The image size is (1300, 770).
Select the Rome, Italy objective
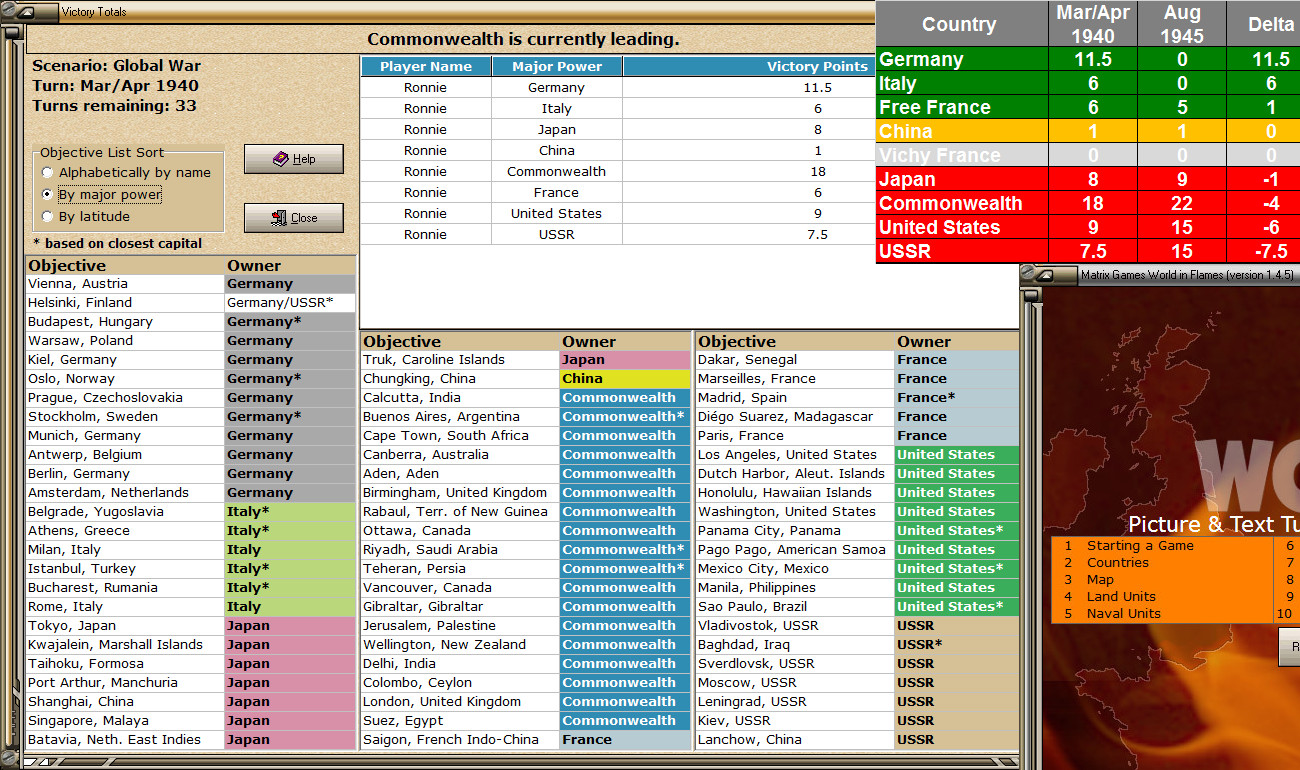(125, 607)
